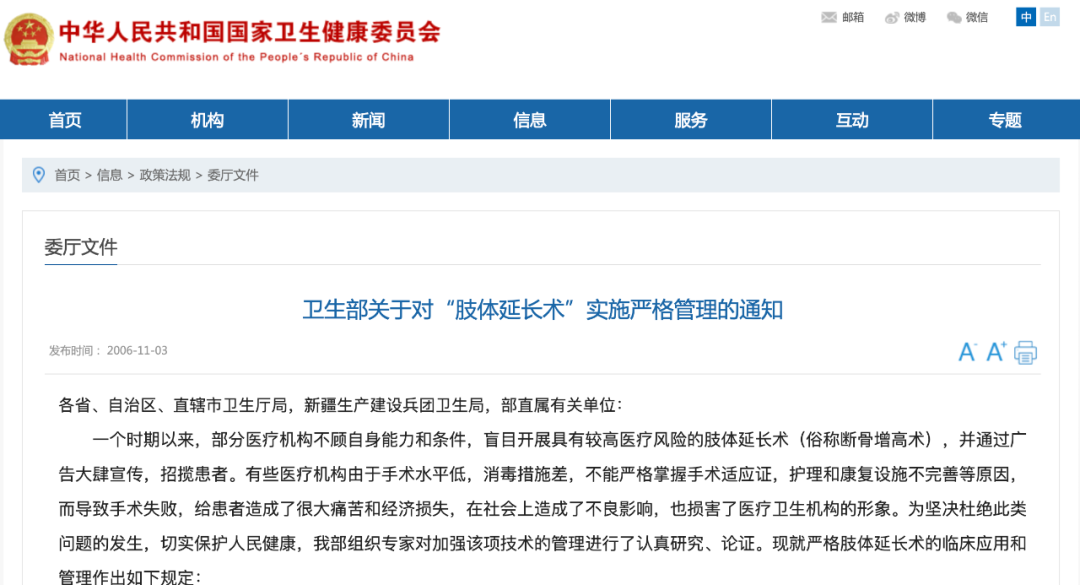Click the email envelope icon
The height and width of the screenshot is (585, 1080).
pos(829,17)
